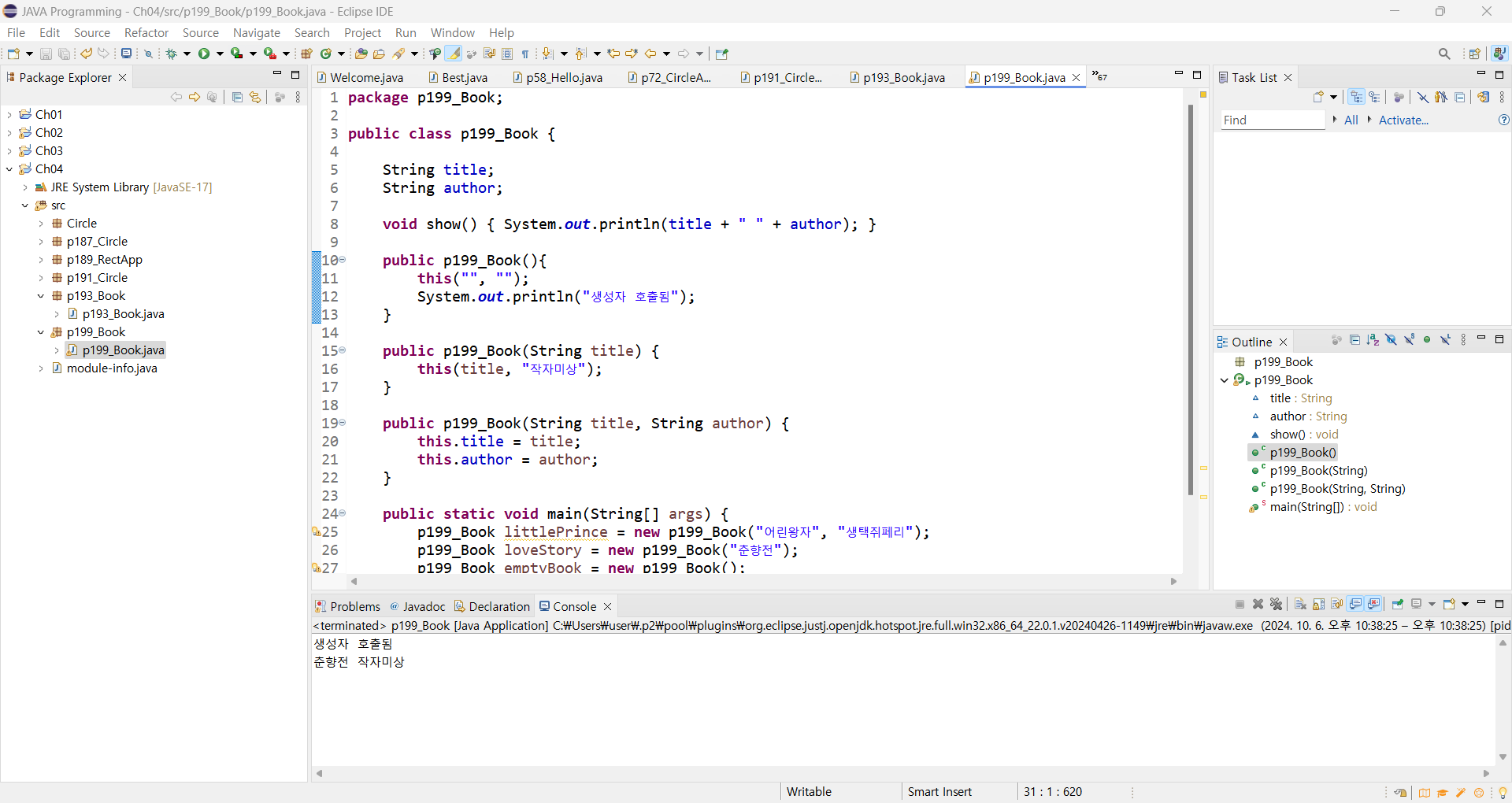Open the Run button dropdown arrow
The width and height of the screenshot is (1512, 803).
(x=220, y=54)
